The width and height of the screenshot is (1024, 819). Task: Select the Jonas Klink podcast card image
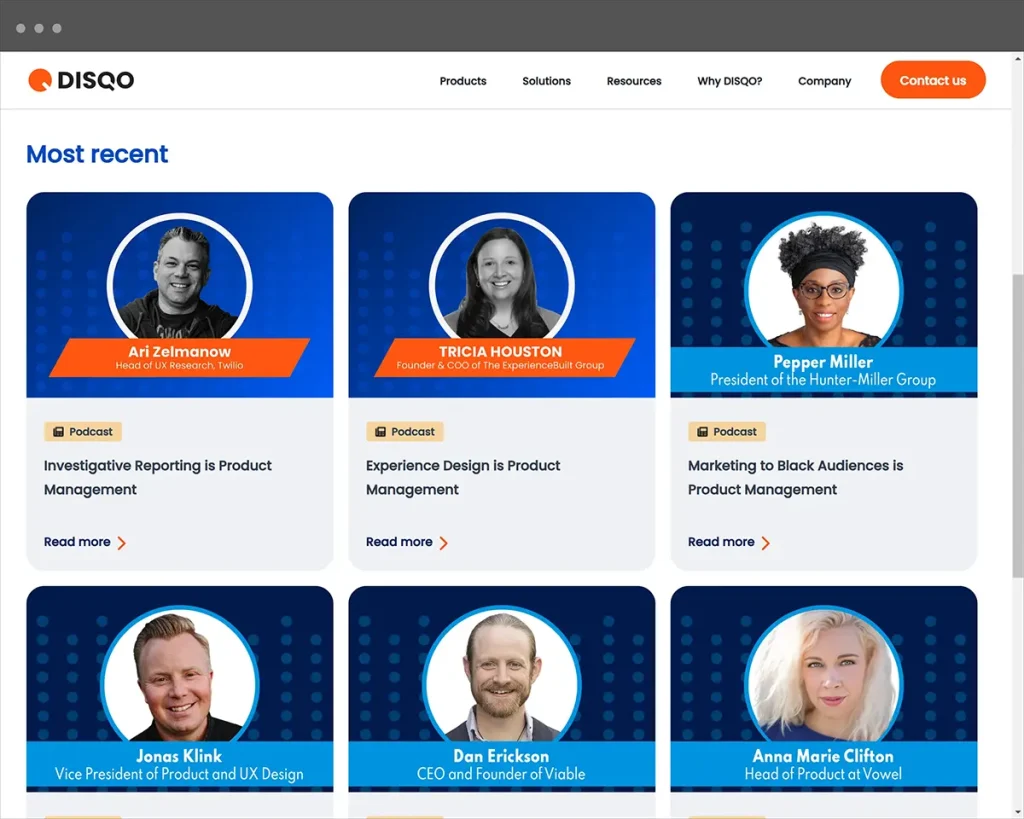(x=180, y=688)
